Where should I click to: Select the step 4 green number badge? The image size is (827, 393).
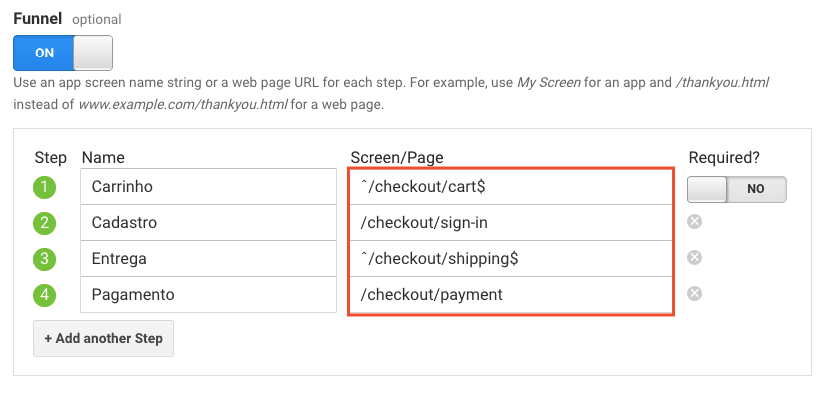tap(44, 294)
